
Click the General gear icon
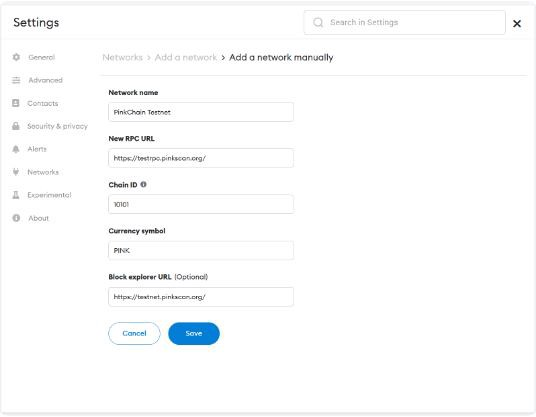(16, 57)
